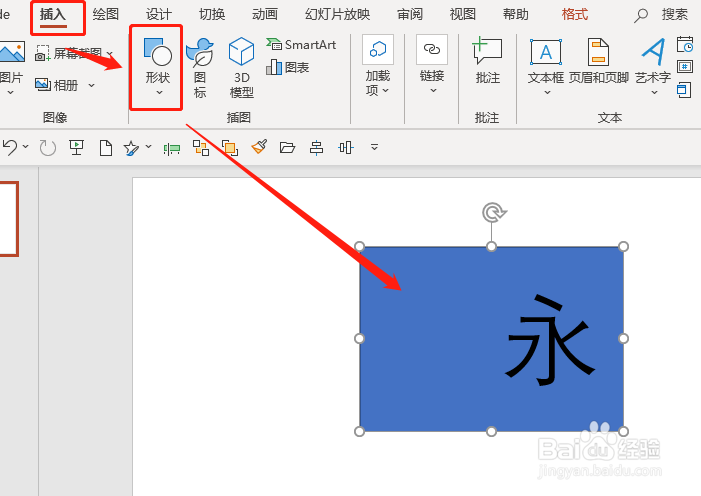Click the group objects icon
This screenshot has height=496, width=701.
click(x=201, y=148)
